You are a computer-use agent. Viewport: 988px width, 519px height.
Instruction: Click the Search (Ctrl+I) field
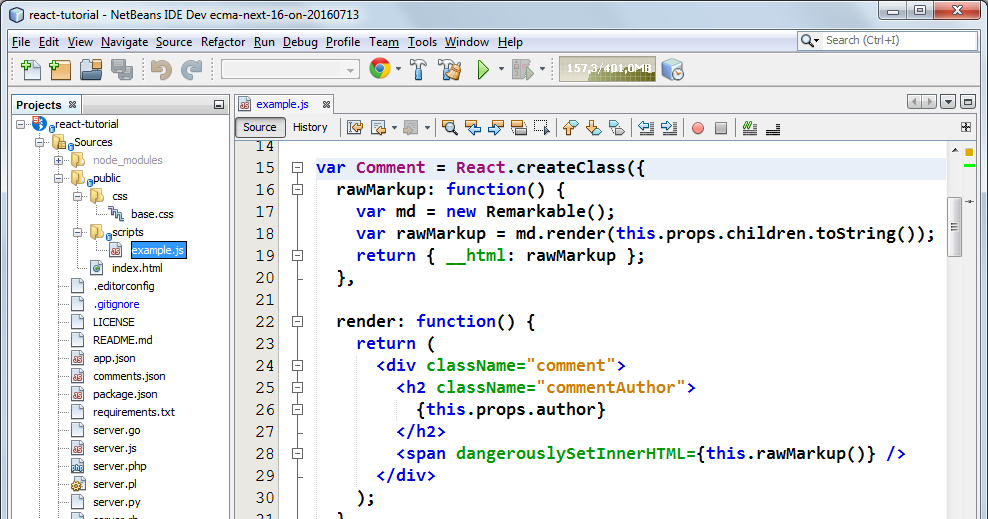(887, 40)
